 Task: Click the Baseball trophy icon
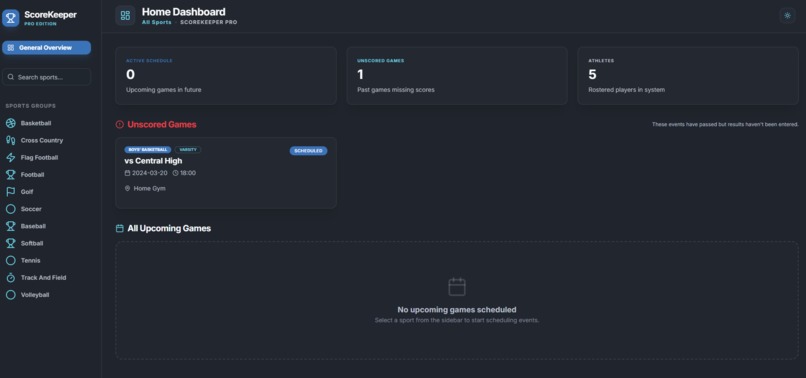[x=10, y=226]
